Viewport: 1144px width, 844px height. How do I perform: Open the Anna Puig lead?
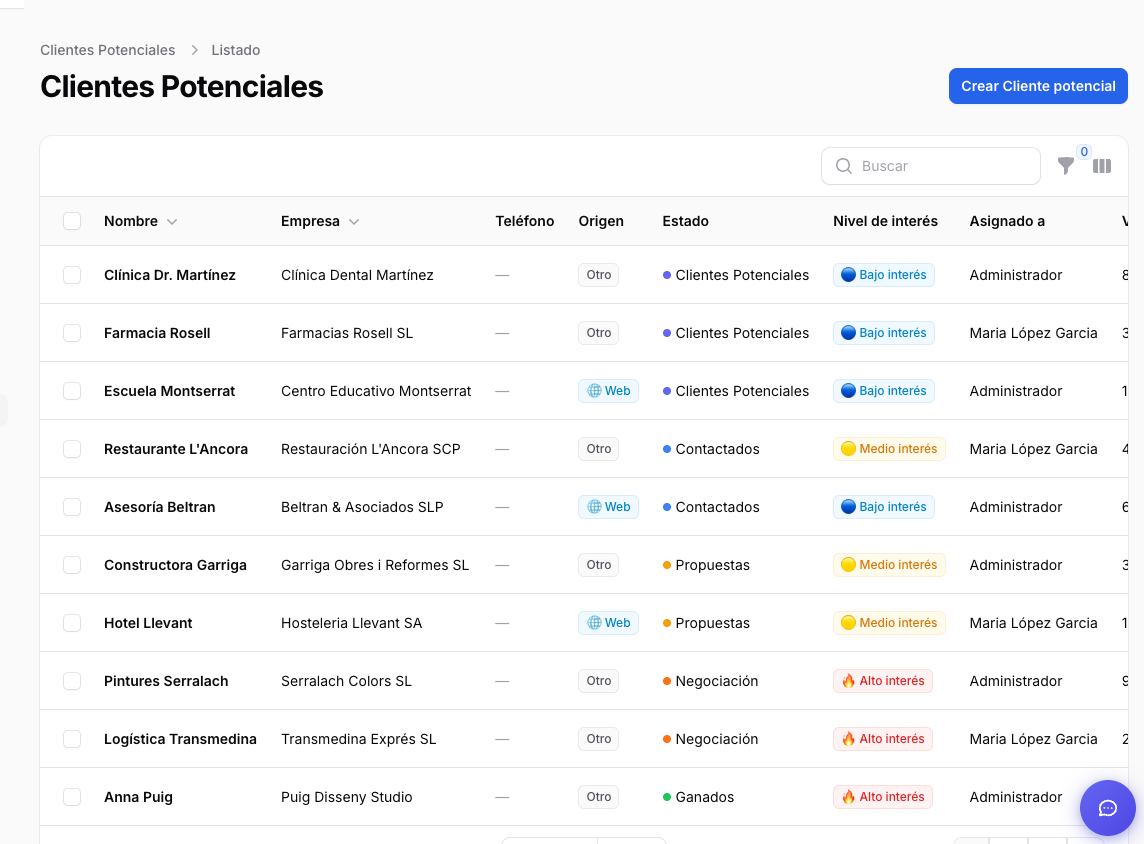138,797
